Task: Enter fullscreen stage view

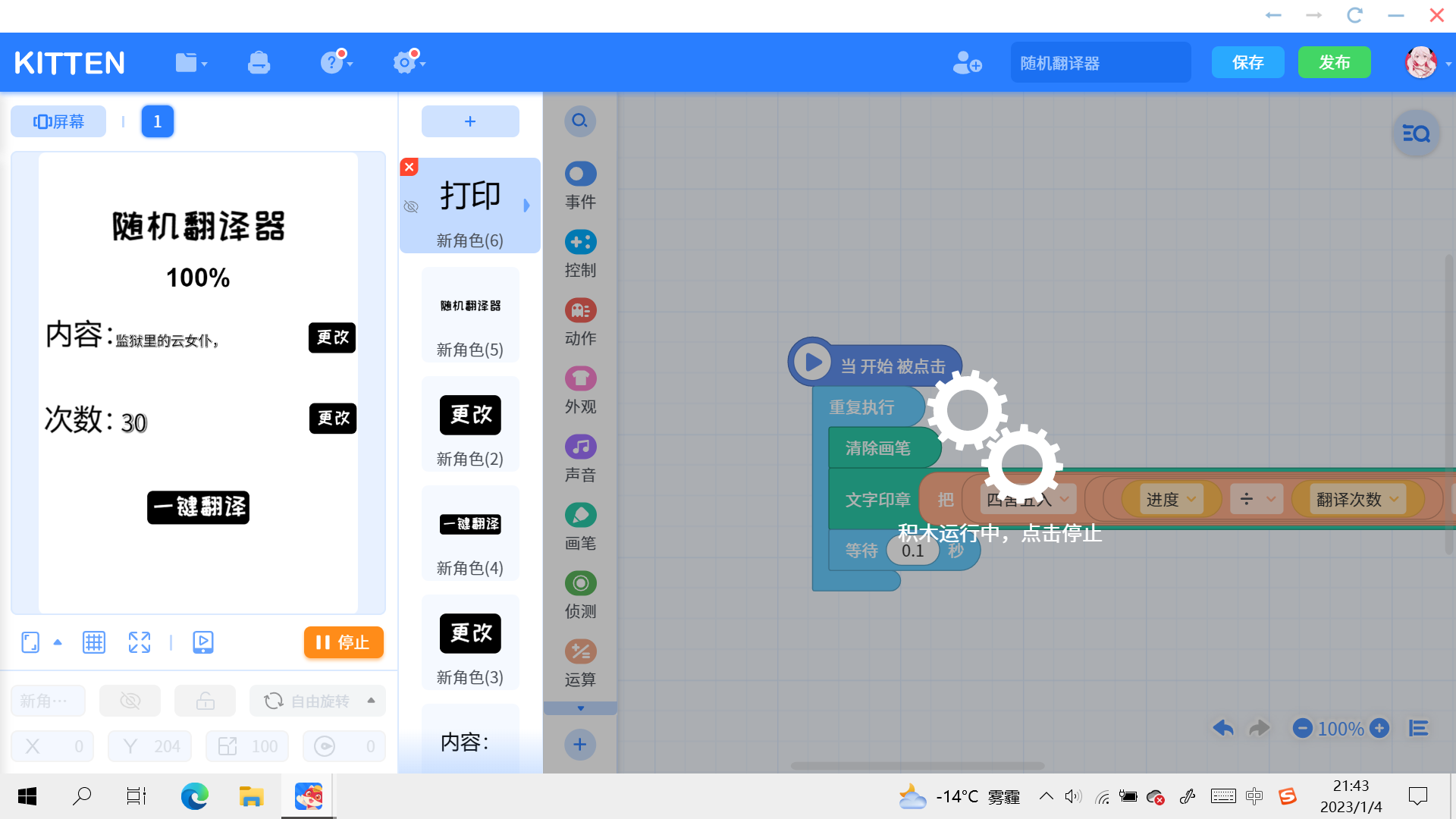Action: point(140,642)
